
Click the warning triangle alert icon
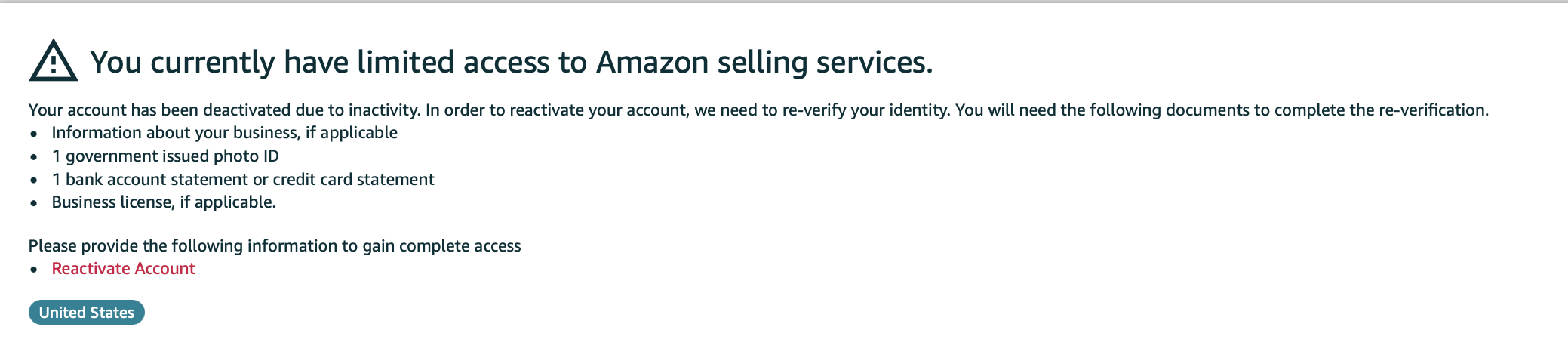pos(53,60)
